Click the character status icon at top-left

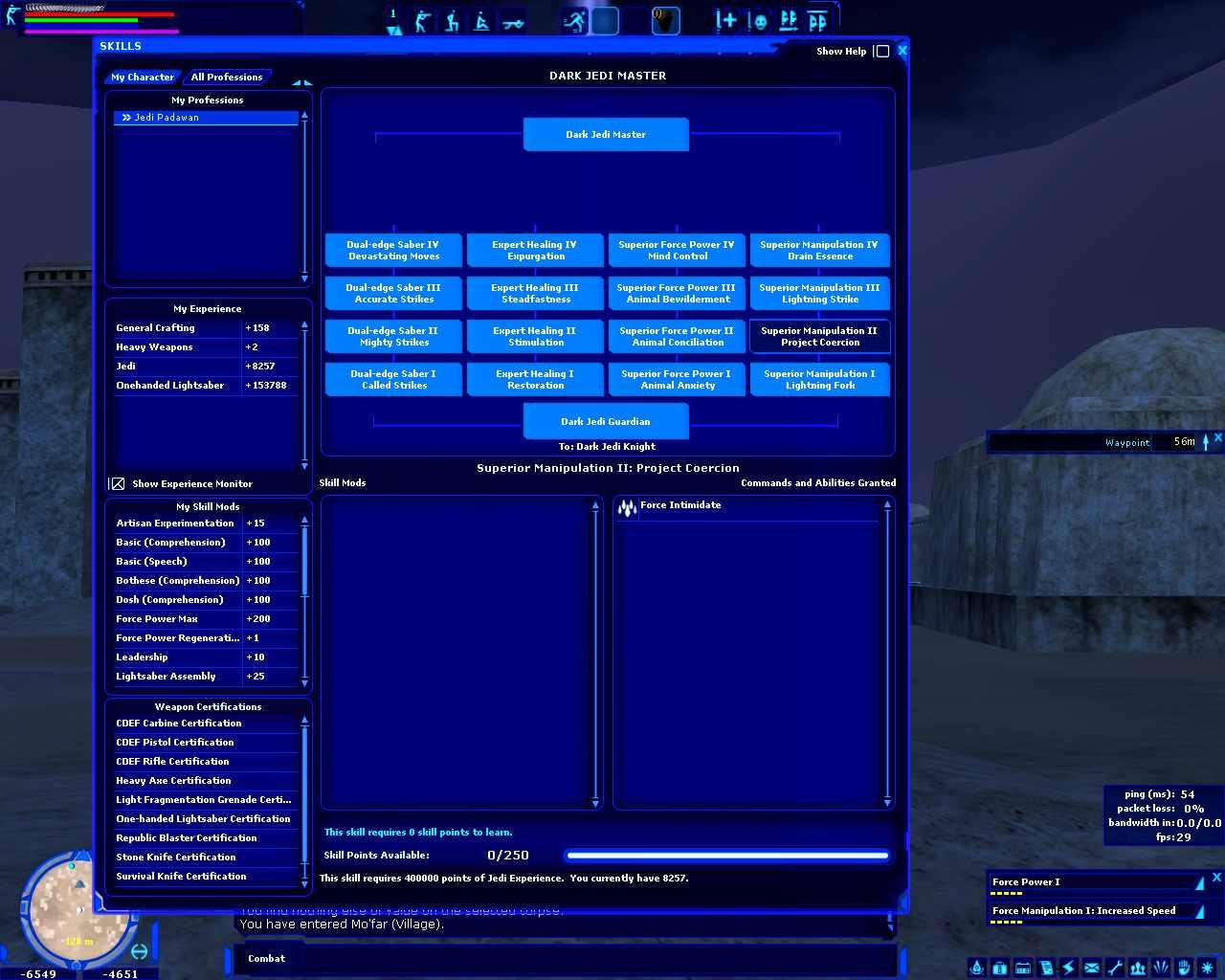point(12,15)
